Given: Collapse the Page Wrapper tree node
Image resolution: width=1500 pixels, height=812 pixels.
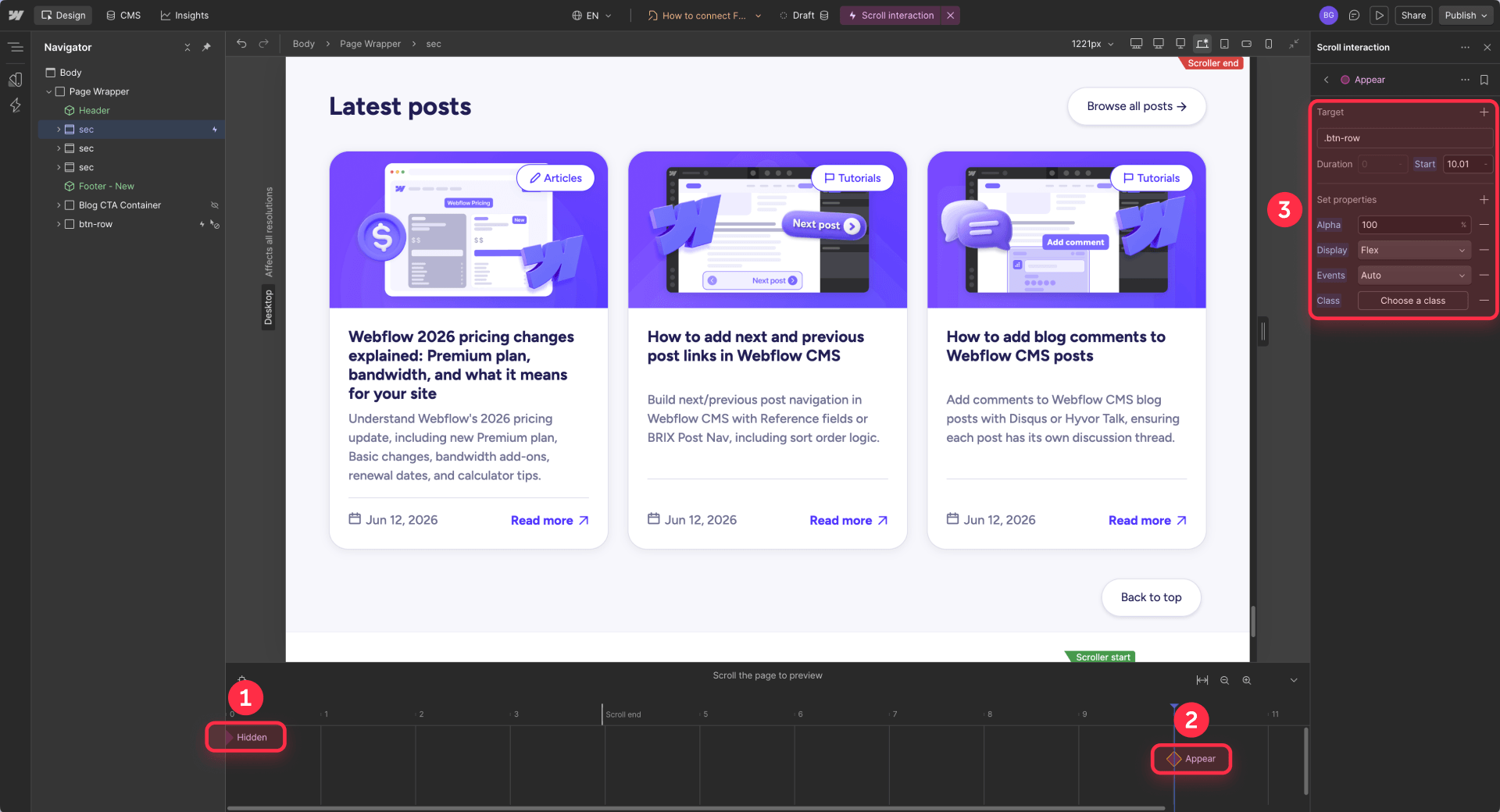Looking at the screenshot, I should (x=48, y=91).
